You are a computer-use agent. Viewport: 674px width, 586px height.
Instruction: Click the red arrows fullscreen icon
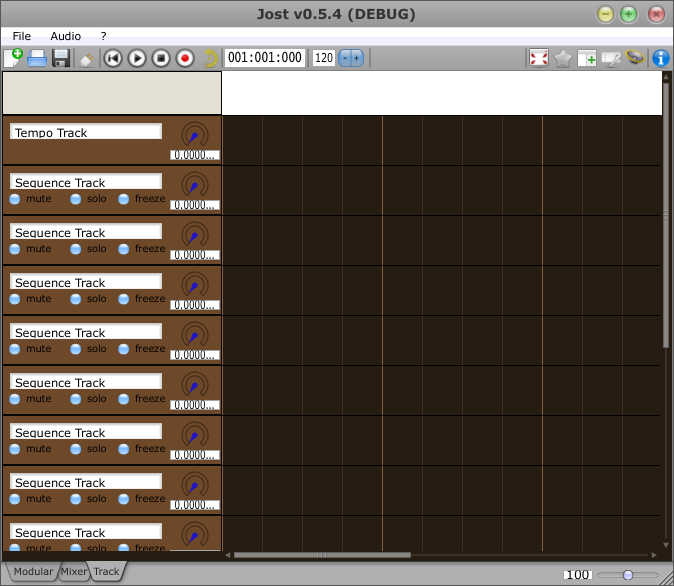coord(539,58)
